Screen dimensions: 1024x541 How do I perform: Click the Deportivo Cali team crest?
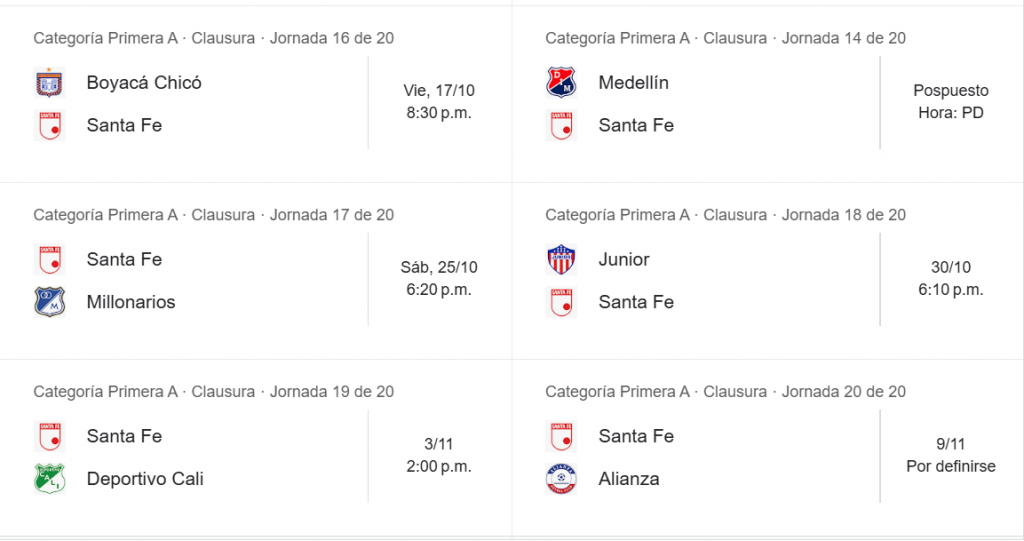coord(49,479)
